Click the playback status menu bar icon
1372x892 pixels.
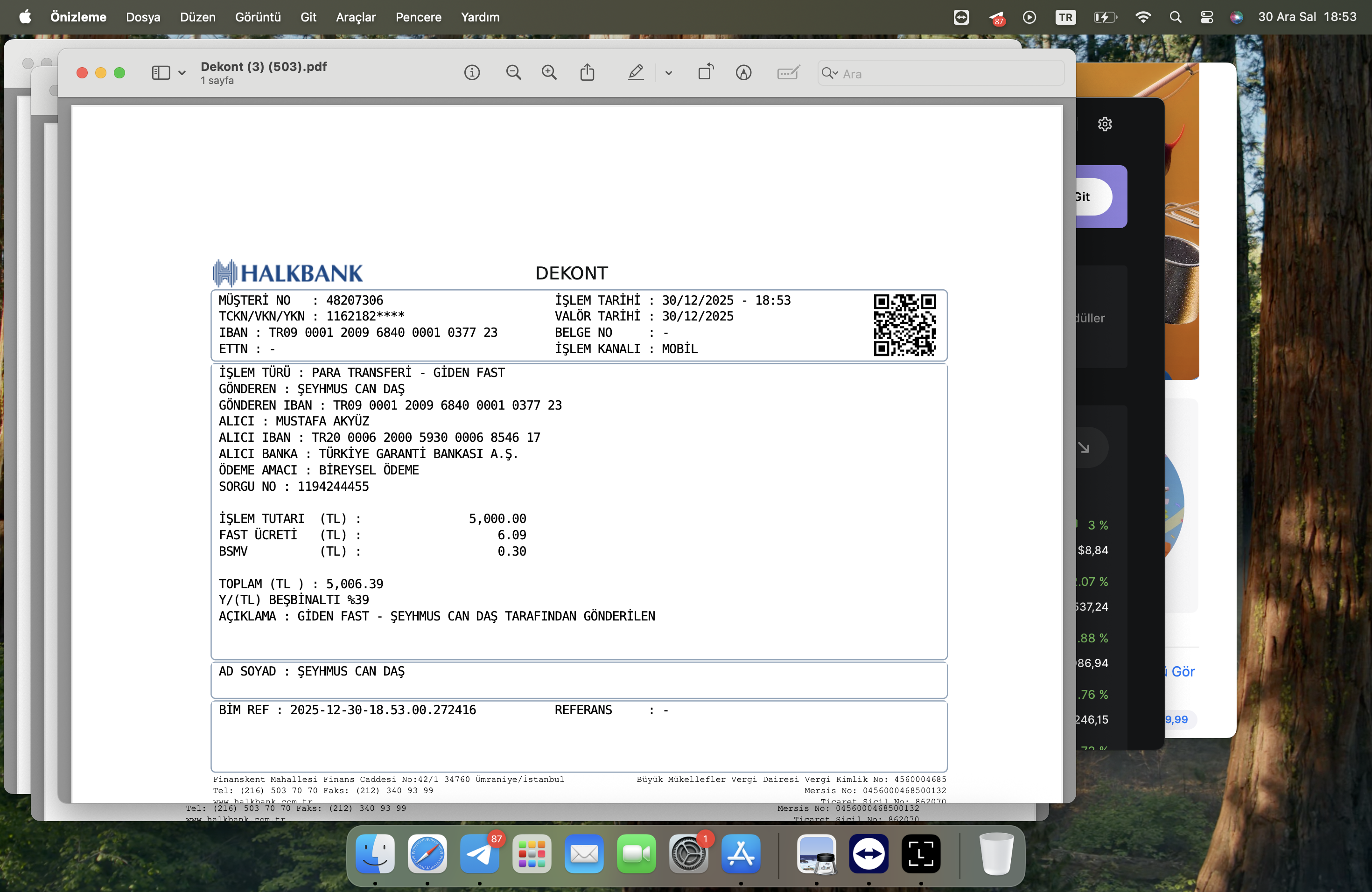1029,17
